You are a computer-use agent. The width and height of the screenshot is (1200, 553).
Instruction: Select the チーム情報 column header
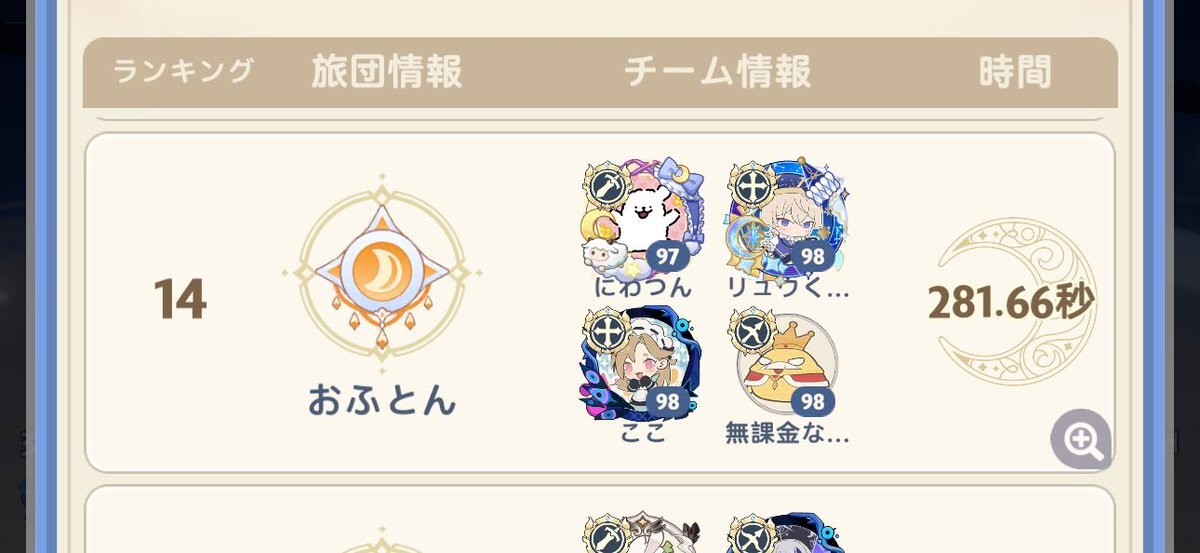pyautogui.click(x=717, y=72)
